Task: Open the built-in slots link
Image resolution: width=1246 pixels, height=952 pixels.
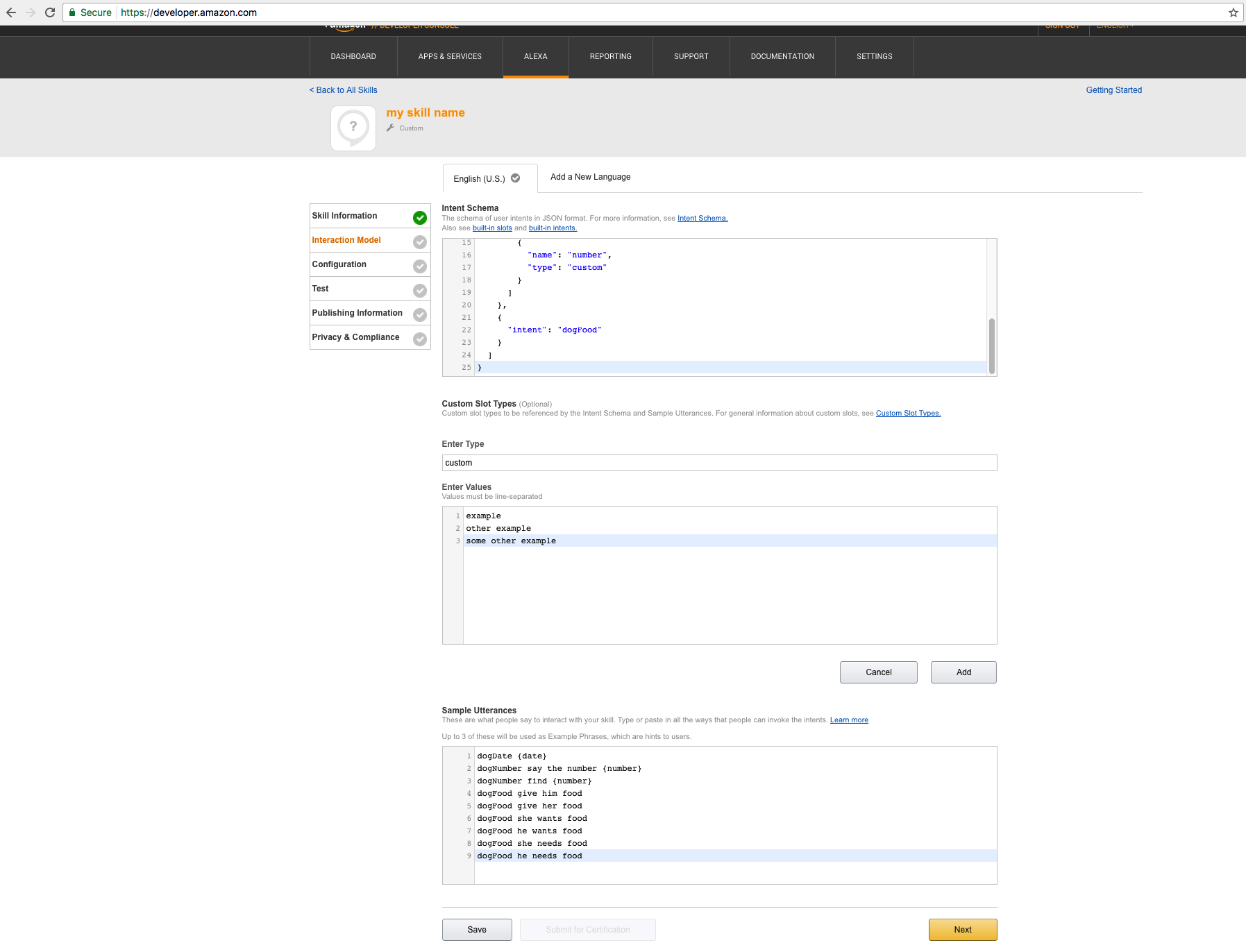Action: [492, 228]
